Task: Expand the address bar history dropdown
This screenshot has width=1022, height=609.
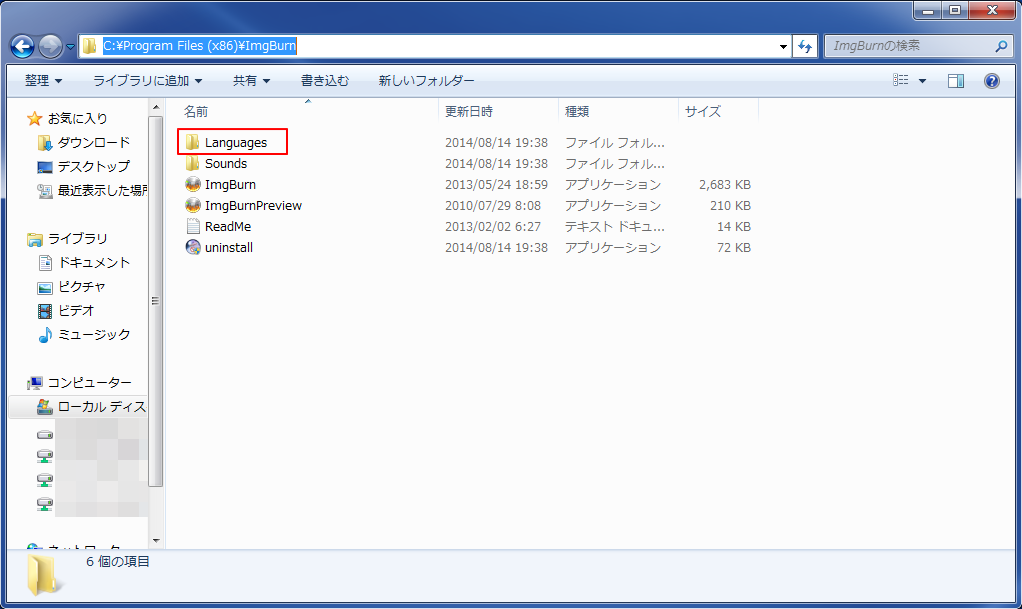Action: click(x=783, y=46)
